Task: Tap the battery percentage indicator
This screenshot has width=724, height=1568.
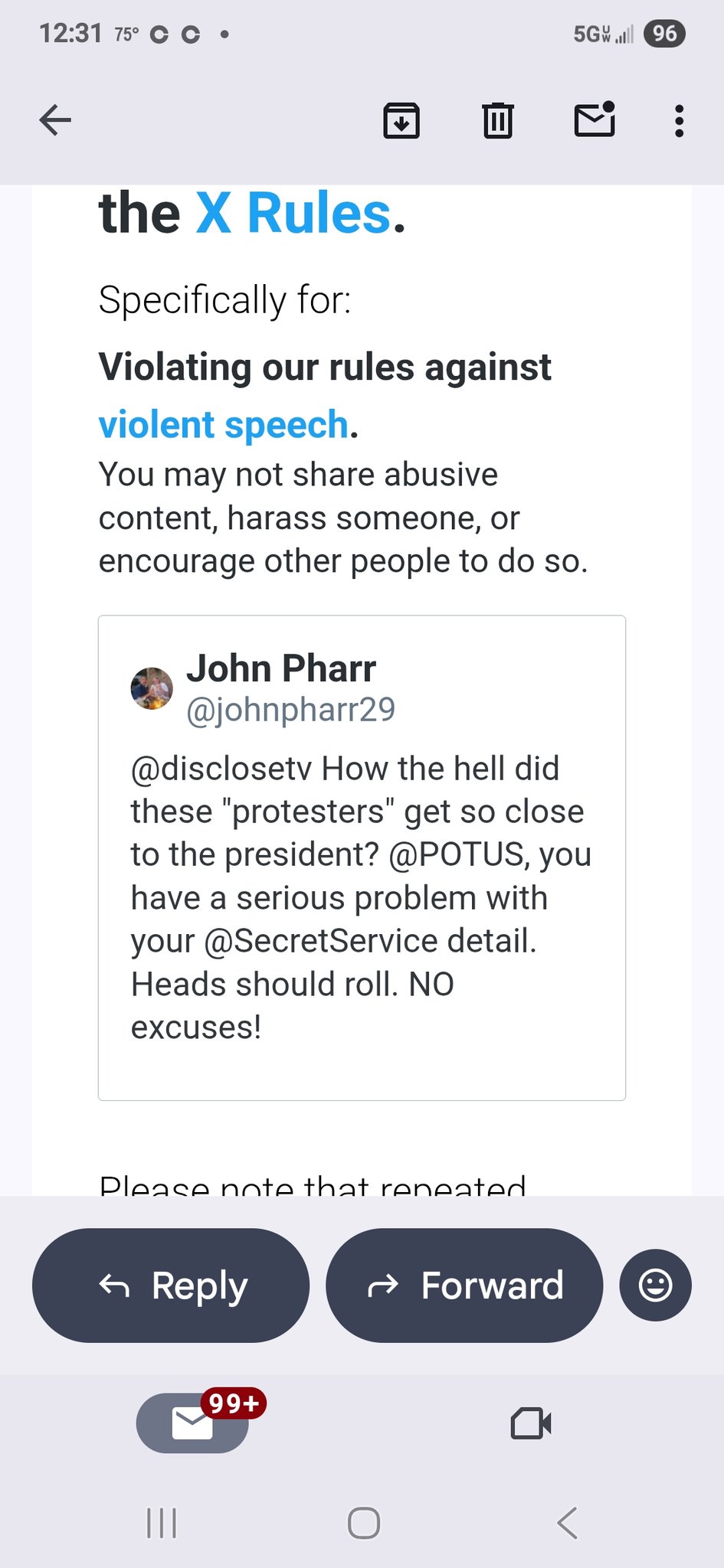Action: (664, 34)
